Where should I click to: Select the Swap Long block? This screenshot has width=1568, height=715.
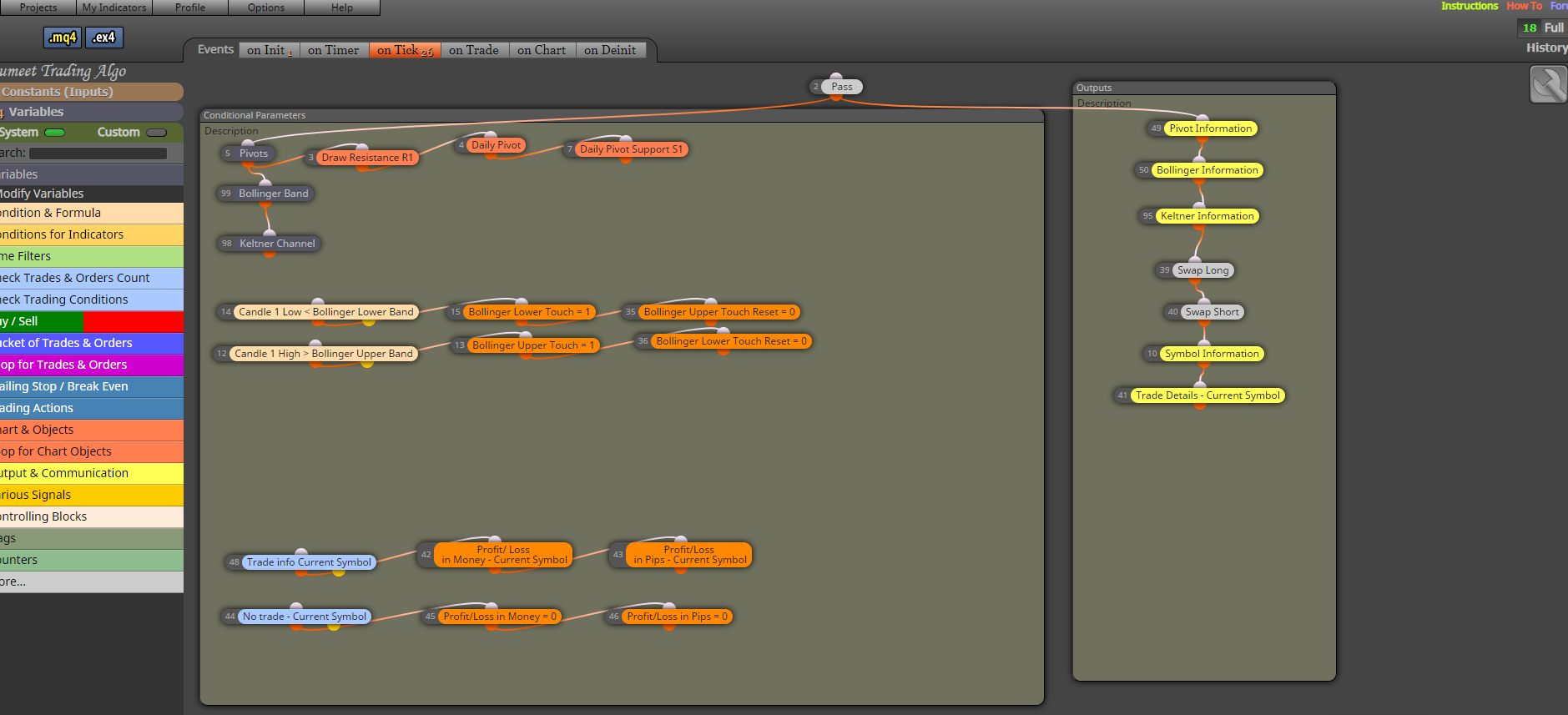click(1202, 270)
